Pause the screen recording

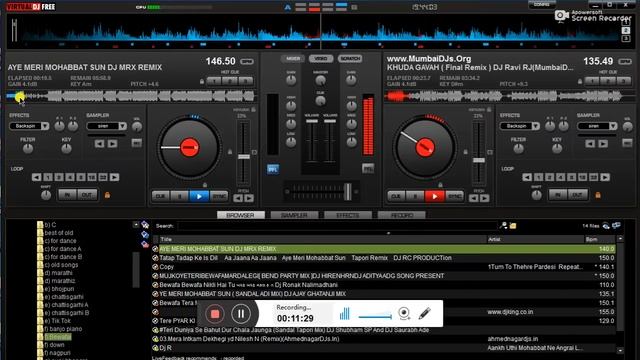[241, 313]
